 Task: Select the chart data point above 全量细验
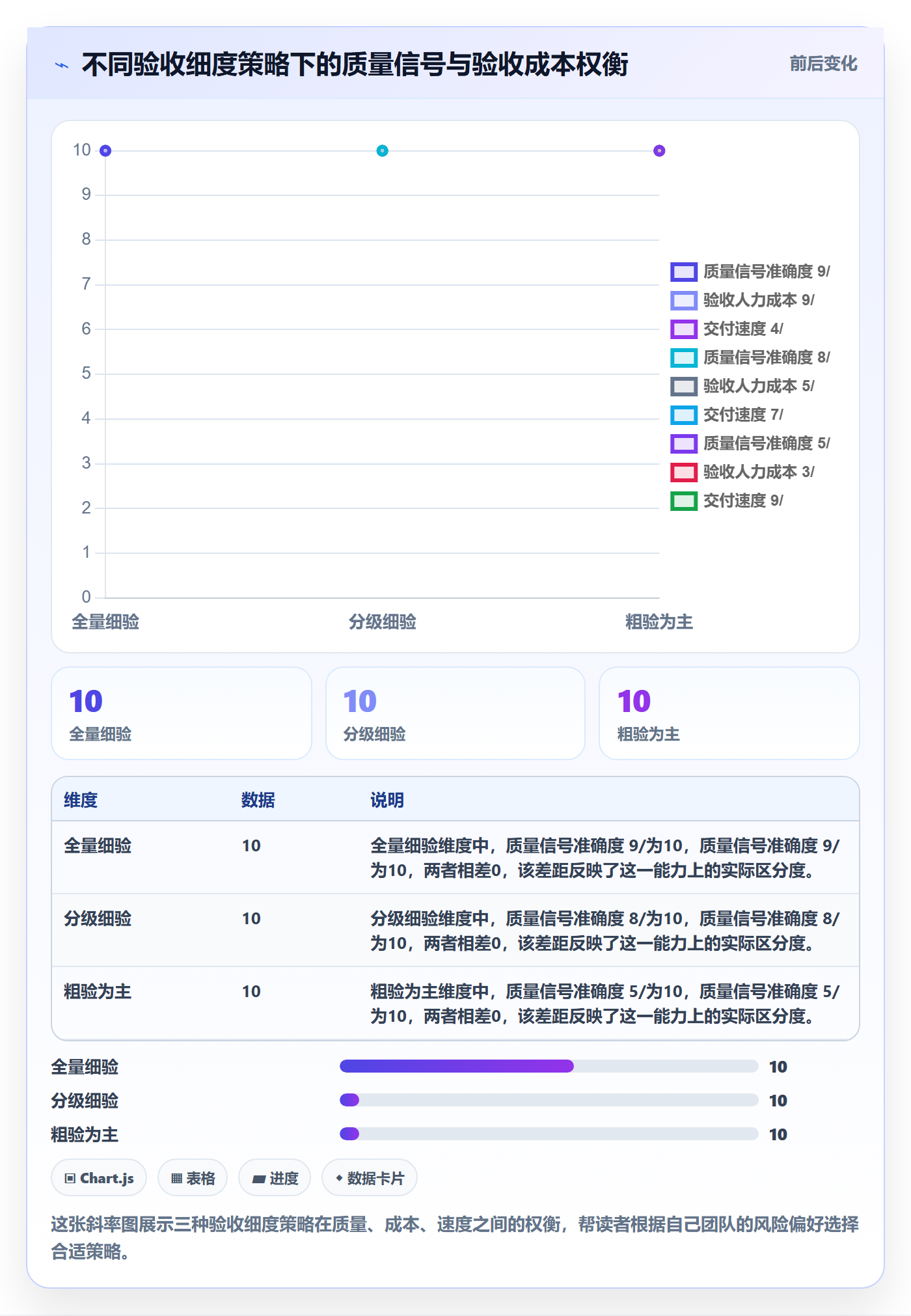tap(105, 151)
